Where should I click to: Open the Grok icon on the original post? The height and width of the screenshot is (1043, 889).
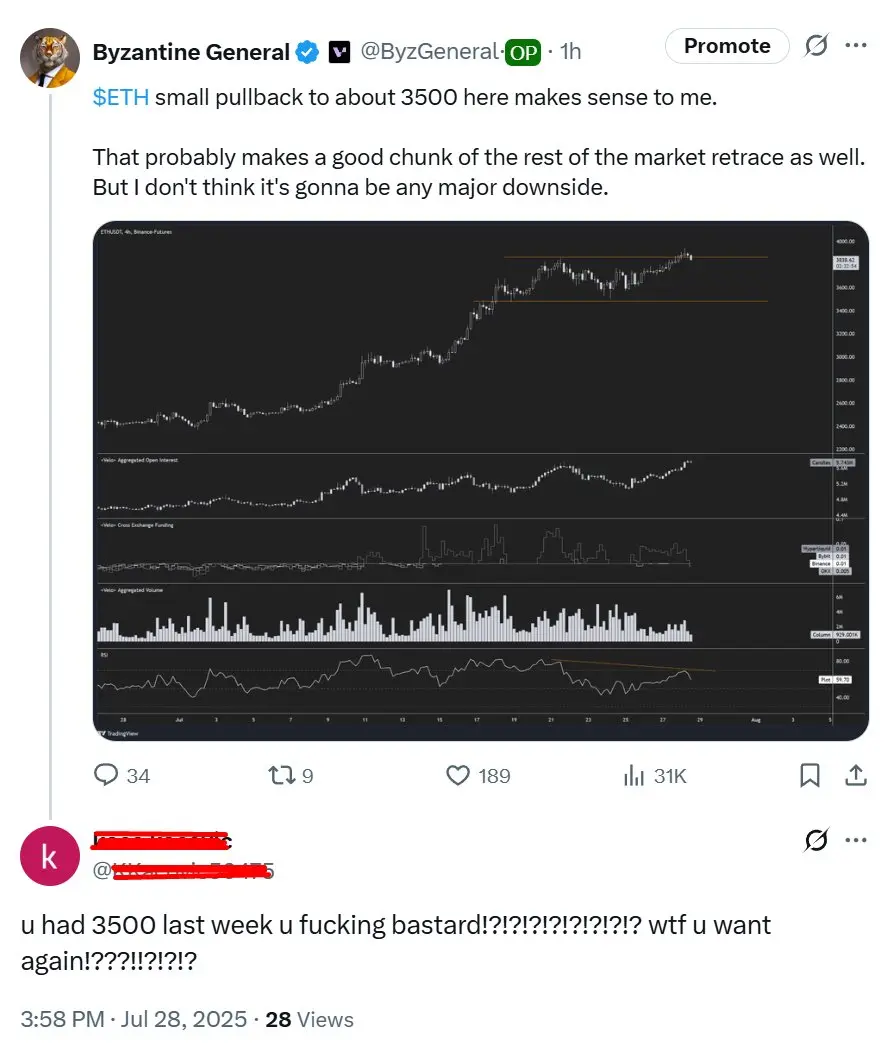[x=816, y=45]
